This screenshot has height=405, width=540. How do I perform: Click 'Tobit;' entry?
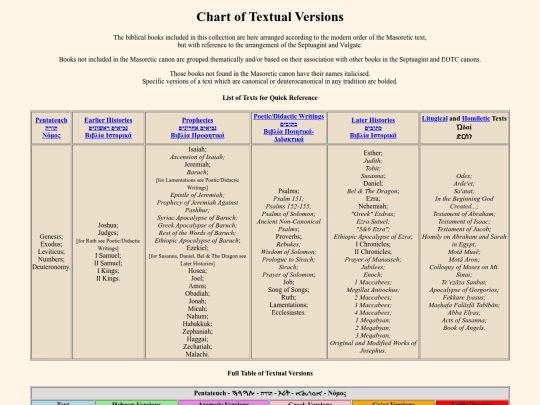(x=373, y=168)
